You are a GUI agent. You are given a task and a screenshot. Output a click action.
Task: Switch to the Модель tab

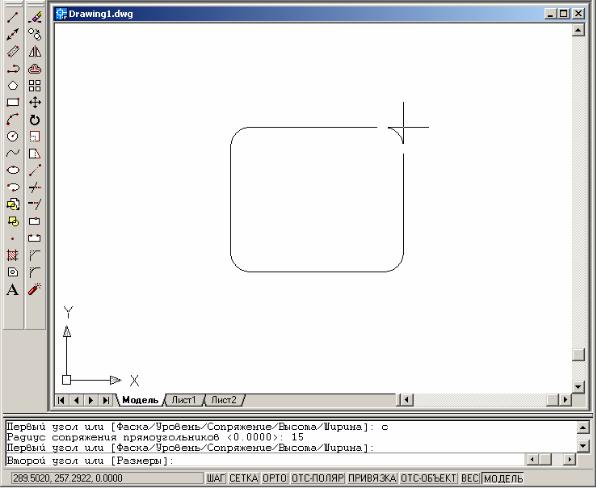click(140, 400)
